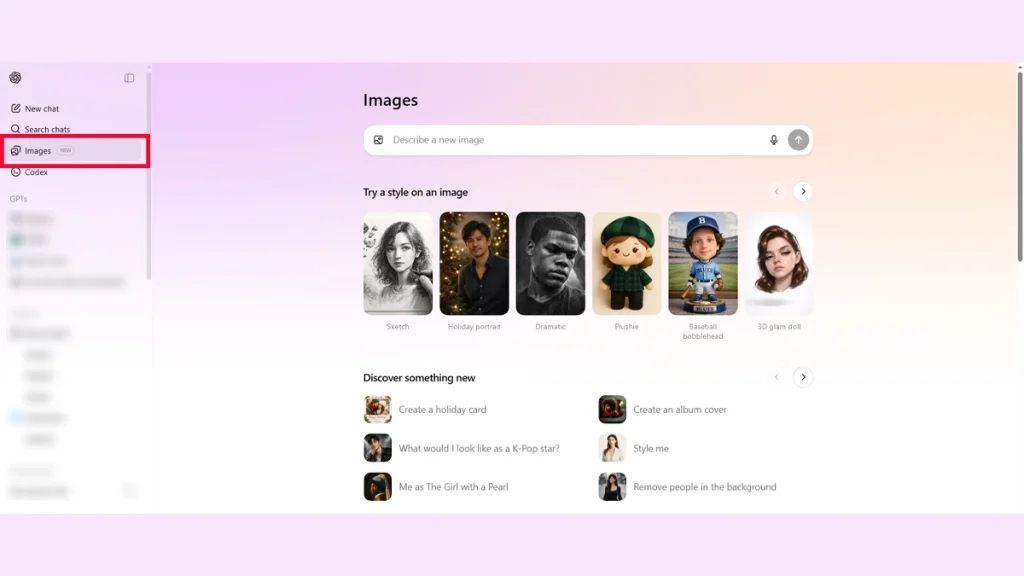Click the image icon in prompt box
The image size is (1024, 576).
click(x=378, y=140)
